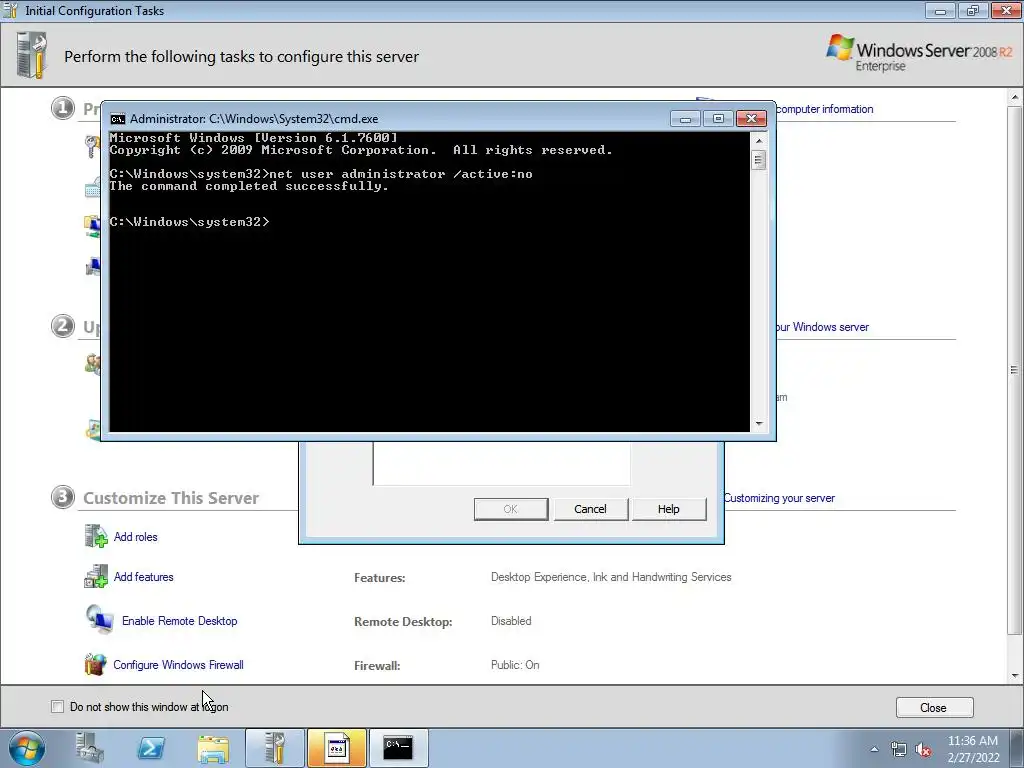This screenshot has height=768, width=1024.
Task: Check 'Do not show this window at logon'
Action: 57,707
